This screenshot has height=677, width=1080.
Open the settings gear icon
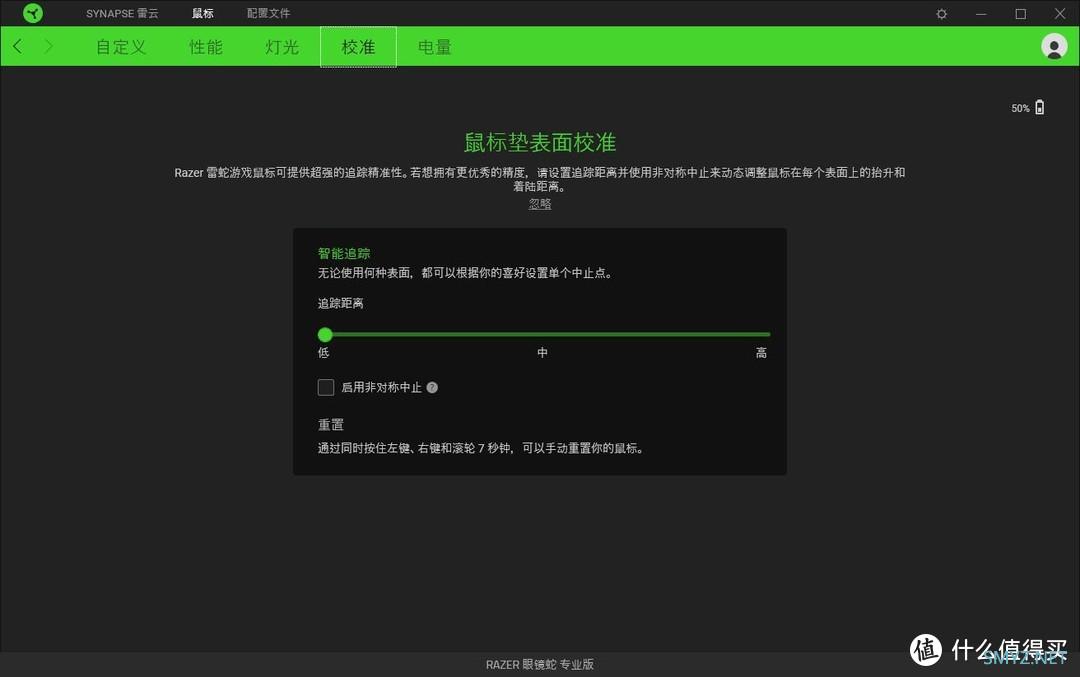click(x=942, y=14)
